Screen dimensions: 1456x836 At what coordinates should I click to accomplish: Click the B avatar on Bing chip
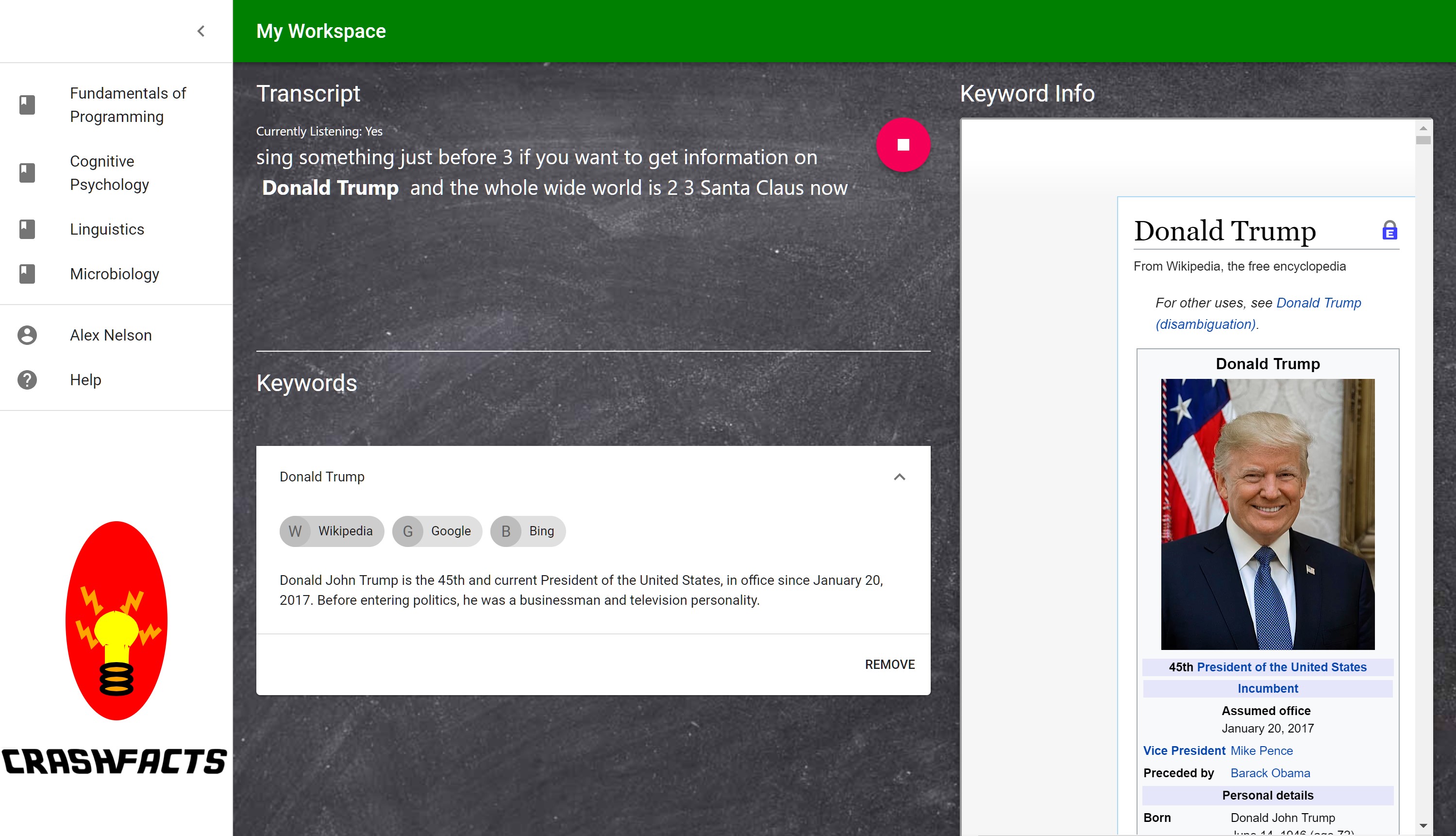505,531
